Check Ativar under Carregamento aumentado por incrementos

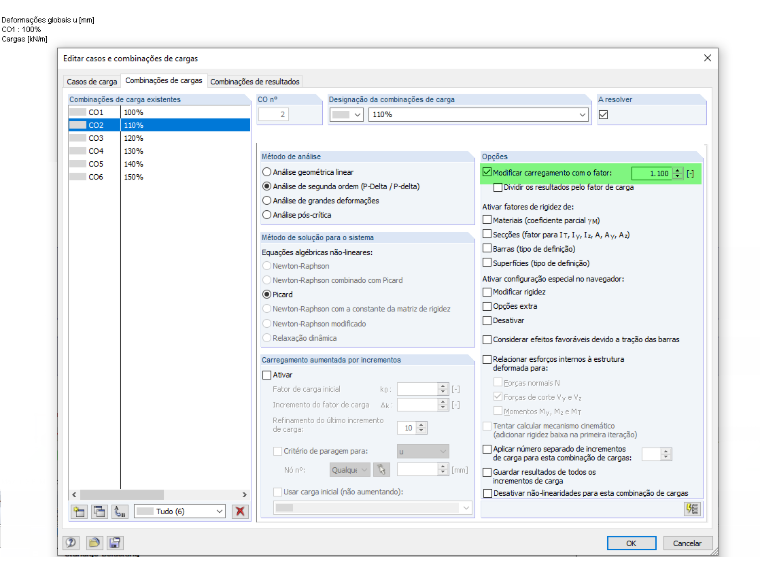[x=267, y=375]
